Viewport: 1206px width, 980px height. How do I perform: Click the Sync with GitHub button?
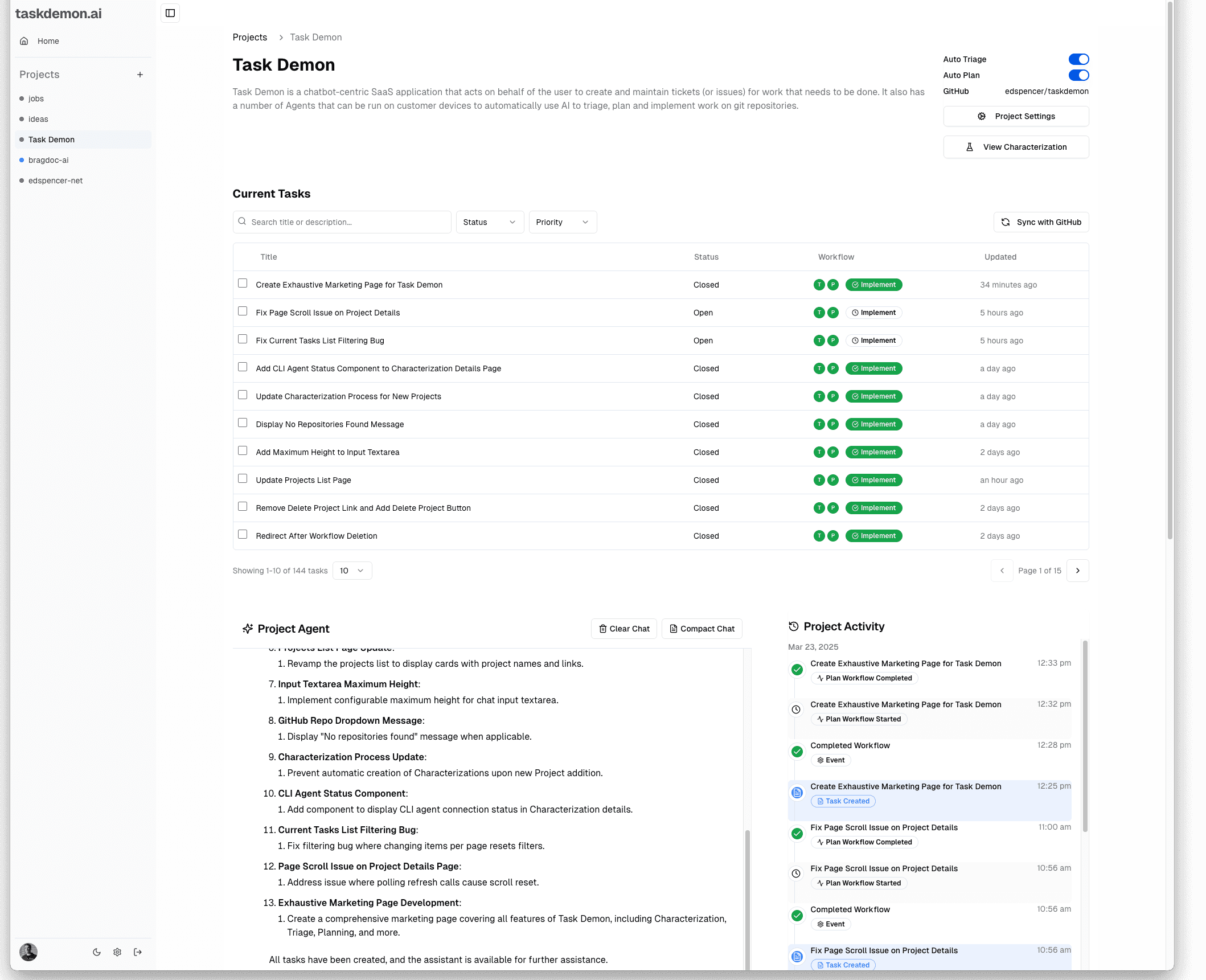coord(1040,222)
